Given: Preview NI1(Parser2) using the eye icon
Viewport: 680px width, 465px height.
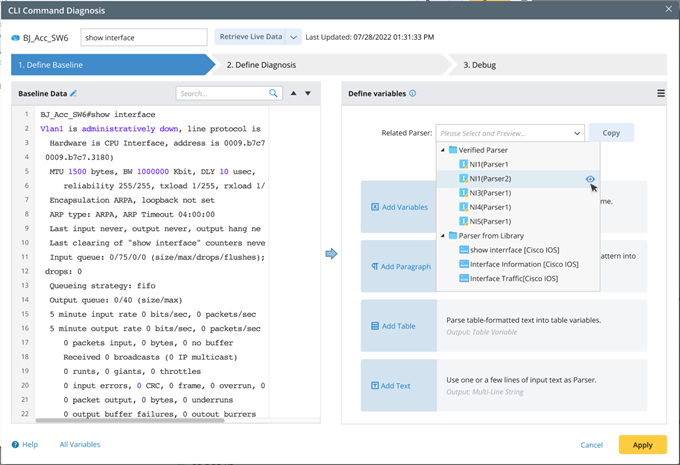Looking at the screenshot, I should click(x=591, y=178).
